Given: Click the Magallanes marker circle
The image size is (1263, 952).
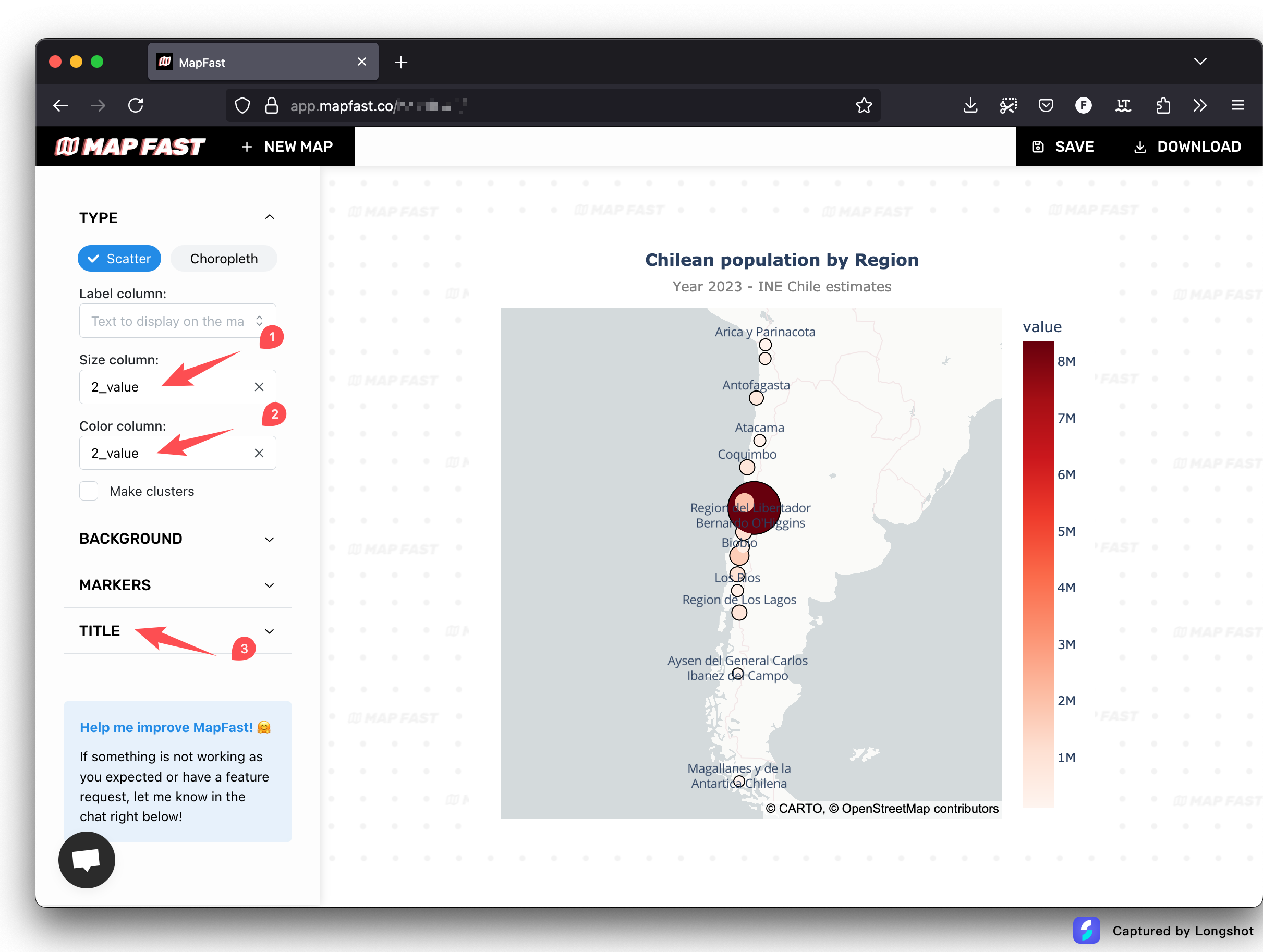Looking at the screenshot, I should coord(739,781).
